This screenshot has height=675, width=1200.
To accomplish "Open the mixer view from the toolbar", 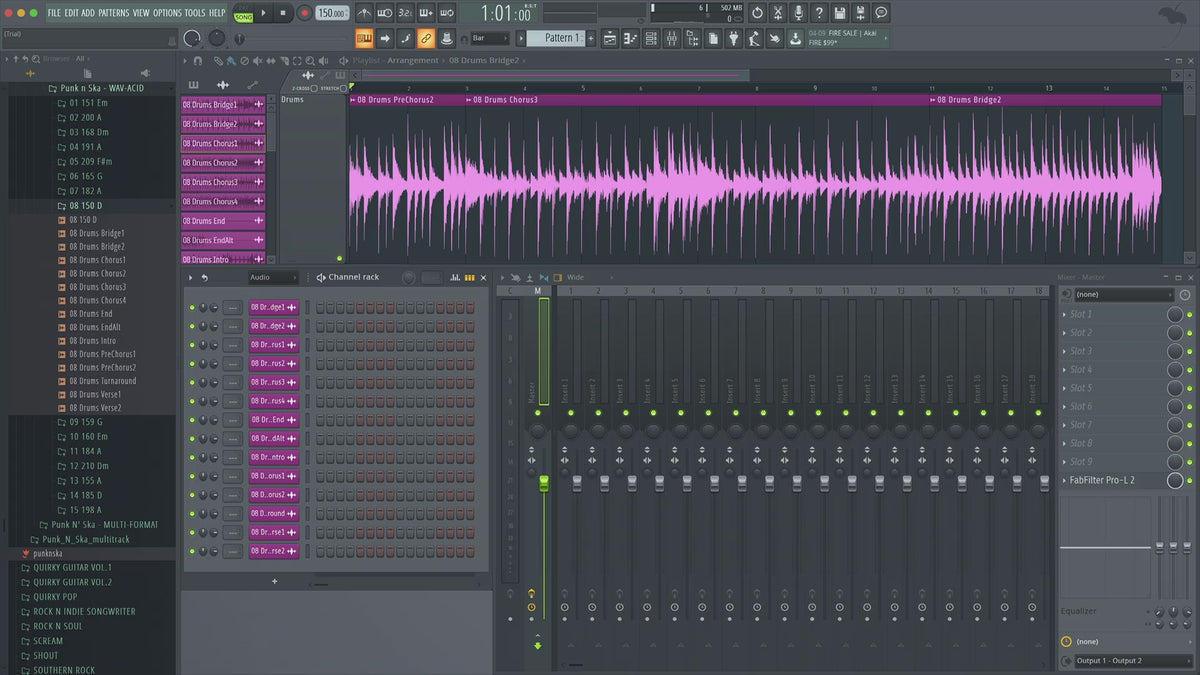I will pyautogui.click(x=671, y=38).
